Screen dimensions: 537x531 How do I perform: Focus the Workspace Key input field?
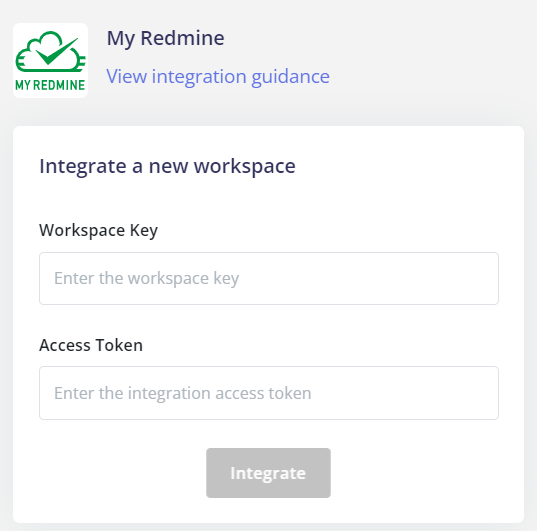(x=269, y=279)
